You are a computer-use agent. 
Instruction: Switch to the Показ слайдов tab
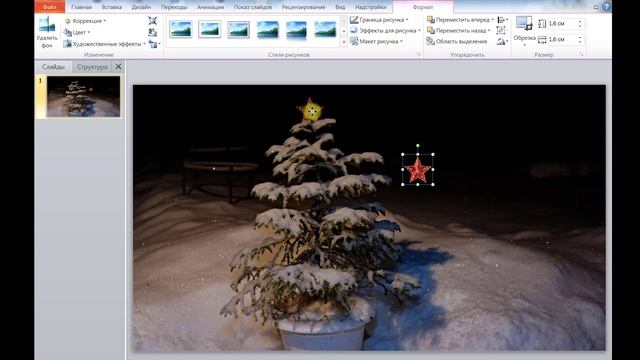253,7
